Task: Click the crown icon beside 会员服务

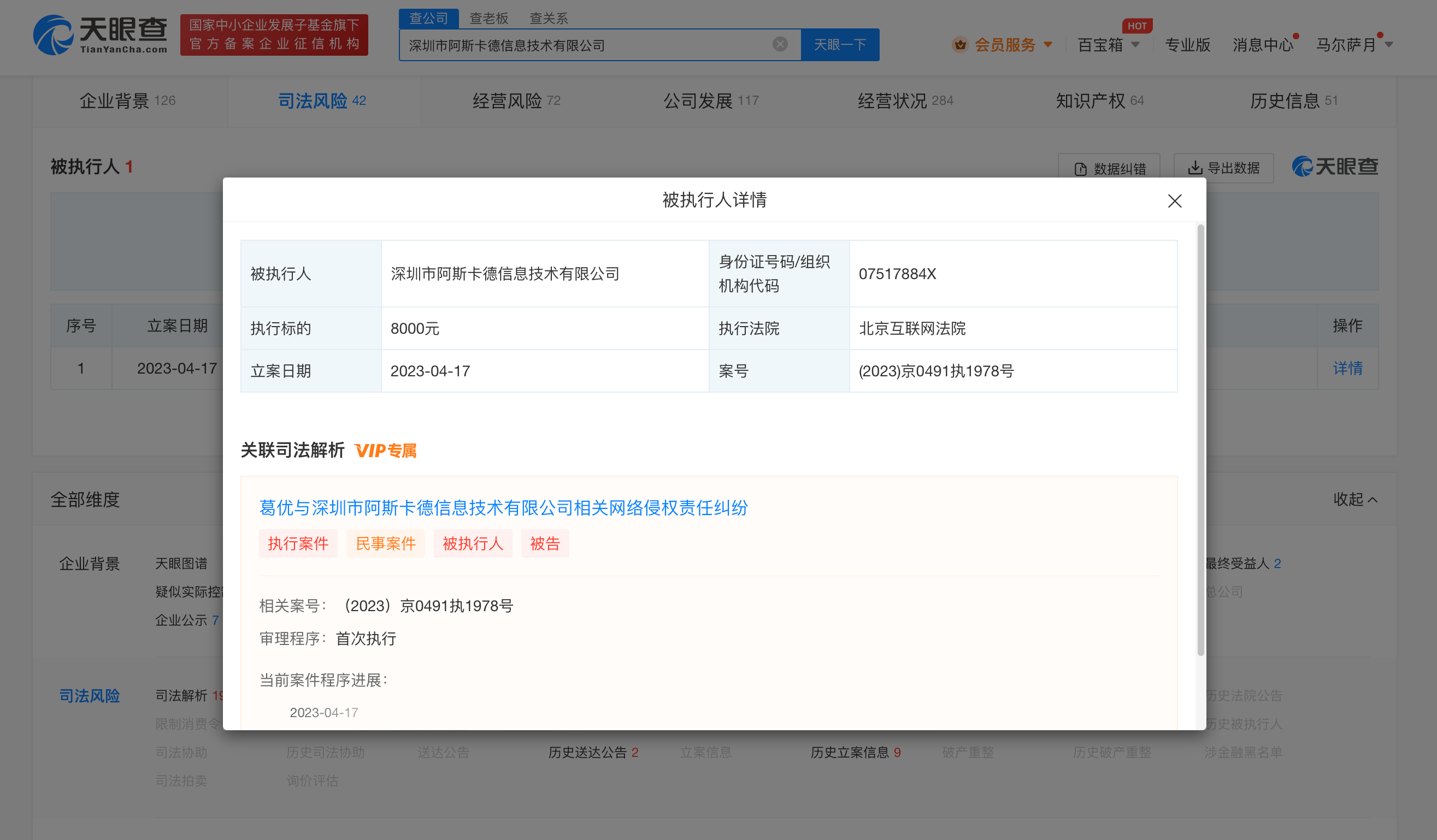Action: [x=959, y=44]
